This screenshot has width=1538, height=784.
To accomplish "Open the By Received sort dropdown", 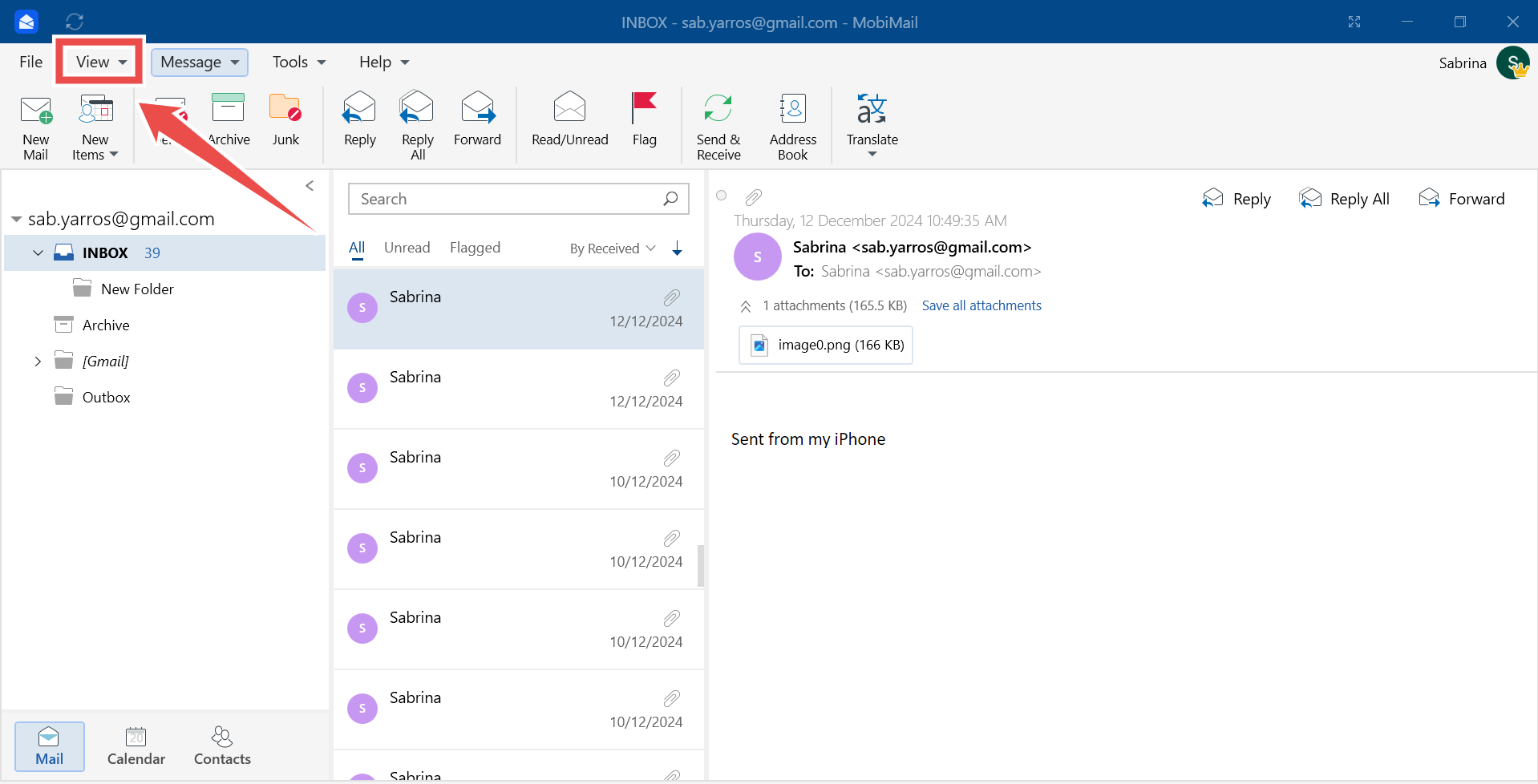I will (x=613, y=249).
